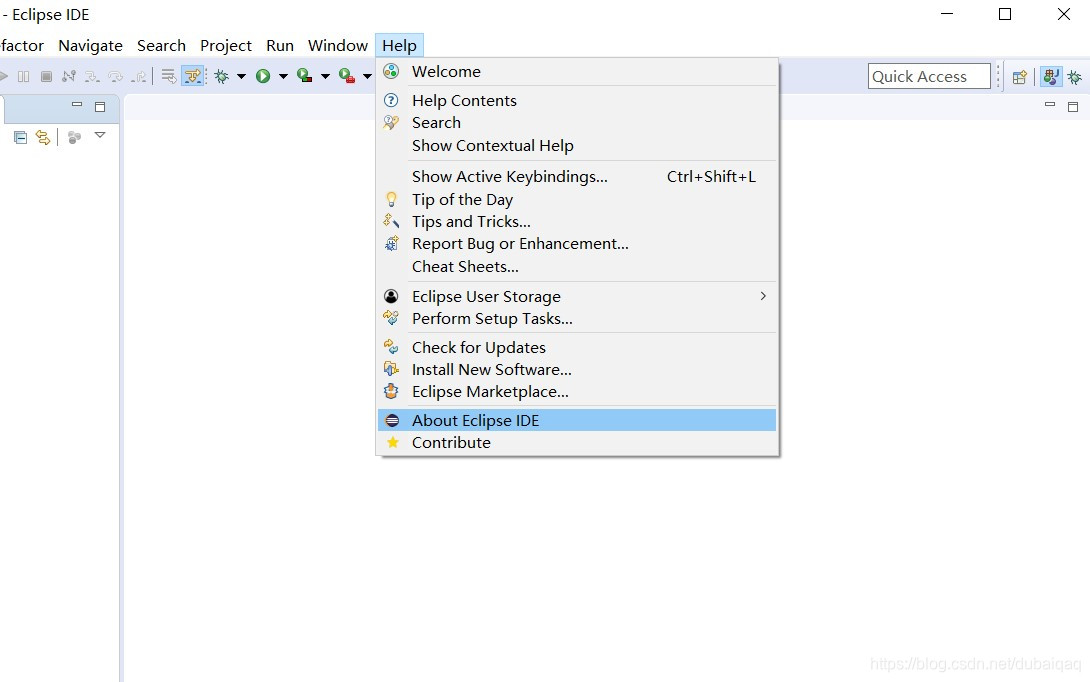Open the Navigate menu
The image size is (1090, 682).
90,45
